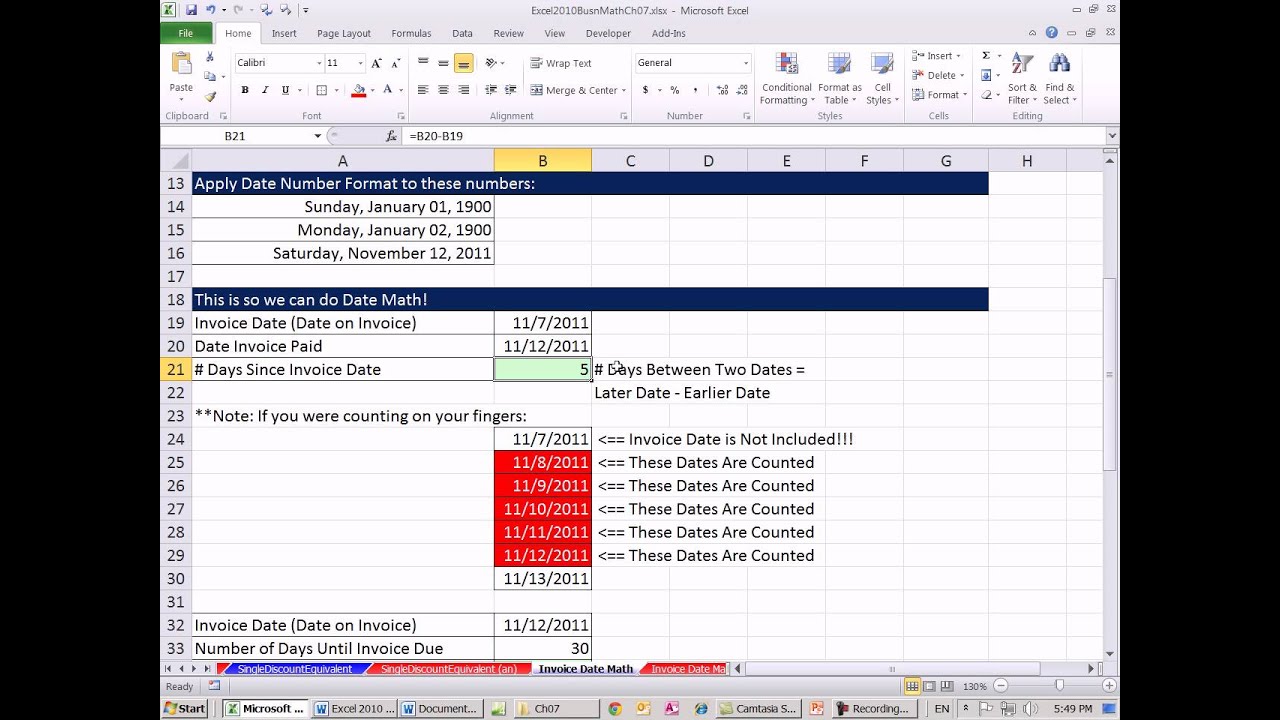The height and width of the screenshot is (720, 1280).
Task: Click Increase Indent icon
Action: coord(510,90)
